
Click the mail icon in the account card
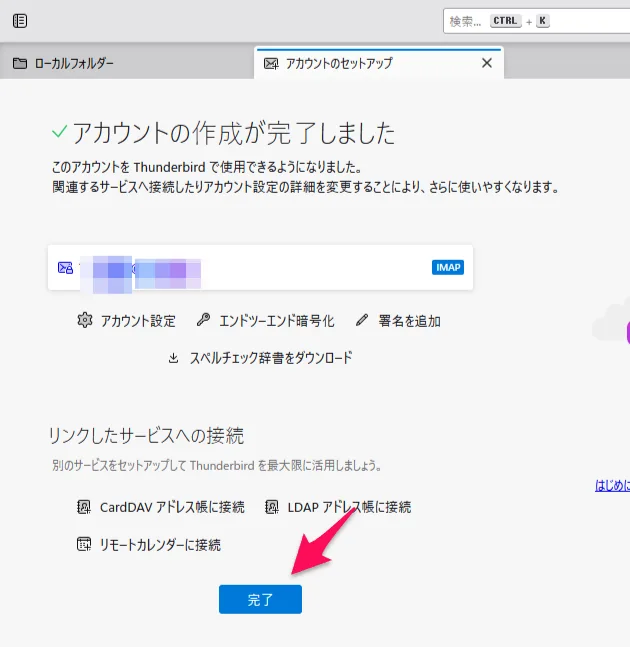click(x=66, y=268)
